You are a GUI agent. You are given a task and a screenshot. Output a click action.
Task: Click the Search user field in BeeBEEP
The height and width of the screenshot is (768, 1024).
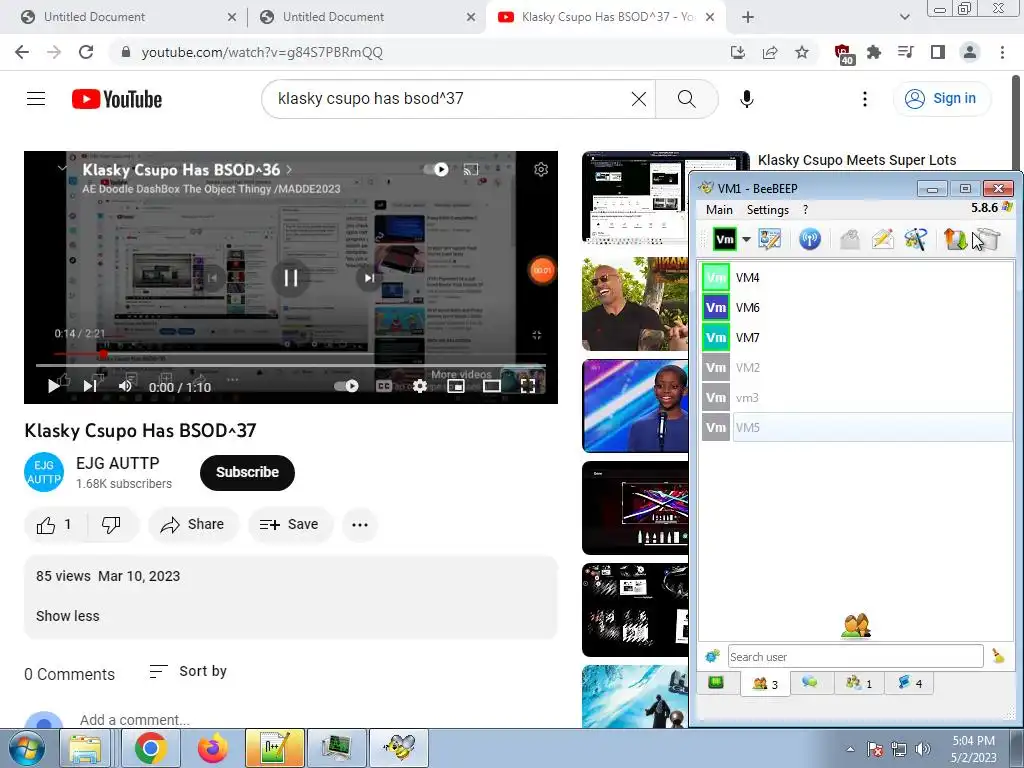855,656
